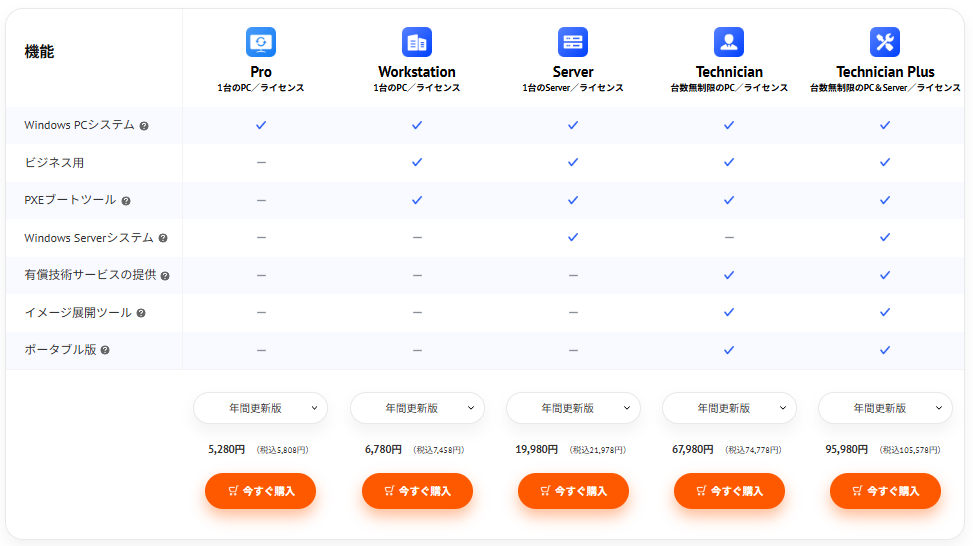Image resolution: width=973 pixels, height=546 pixels.
Task: Open the Pro 年間更新版 license dropdown
Action: point(261,408)
